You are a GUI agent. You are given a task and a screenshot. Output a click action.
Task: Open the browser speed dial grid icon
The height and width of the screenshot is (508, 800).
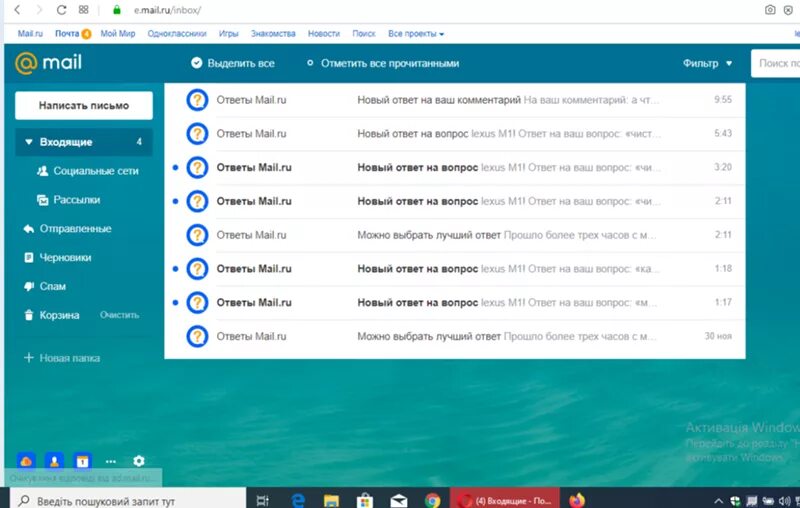[x=84, y=10]
